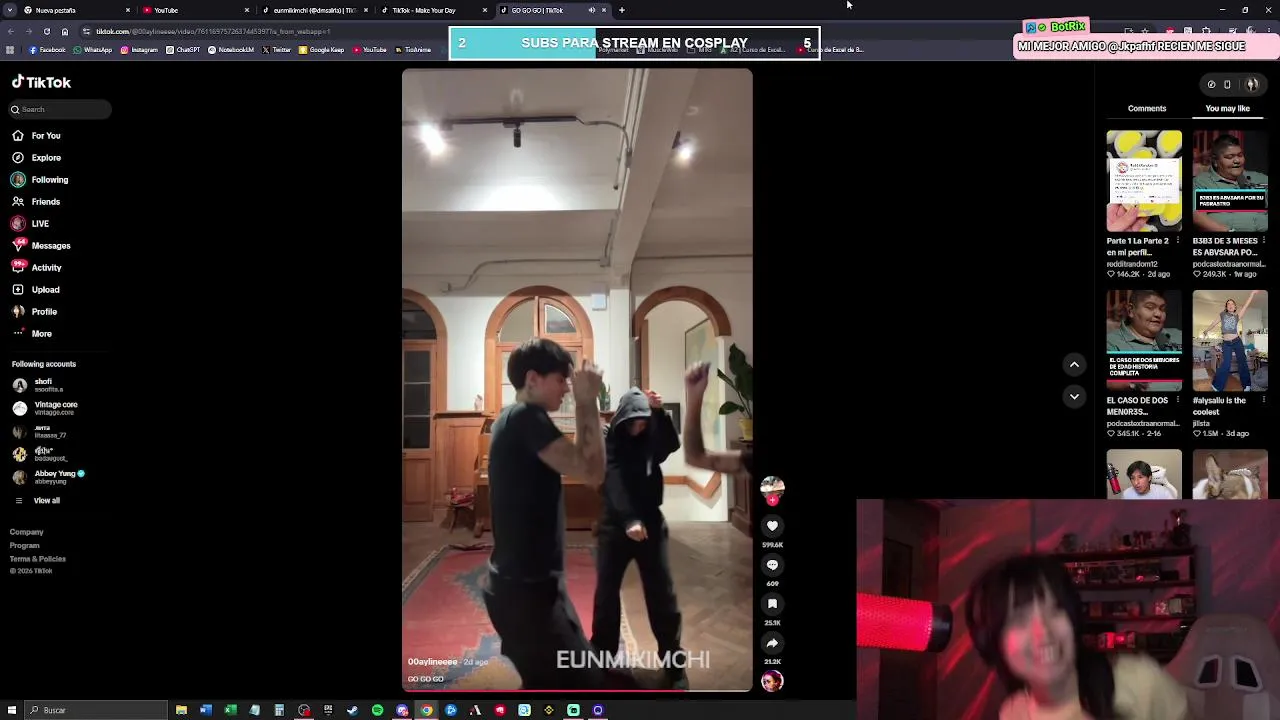1280x720 pixels.
Task: Open the WhatsApp bookmark
Action: click(x=93, y=50)
